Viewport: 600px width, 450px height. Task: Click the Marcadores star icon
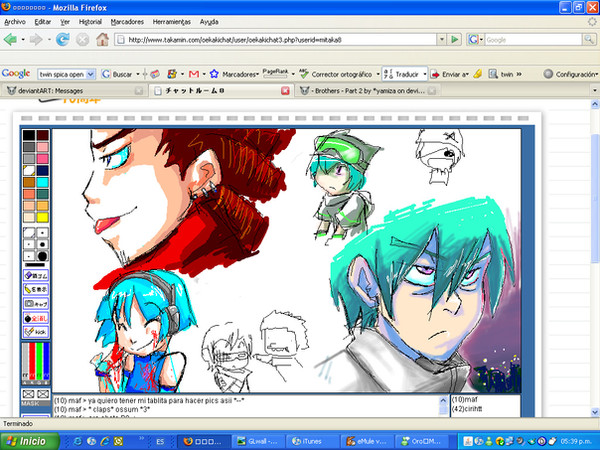pos(214,74)
